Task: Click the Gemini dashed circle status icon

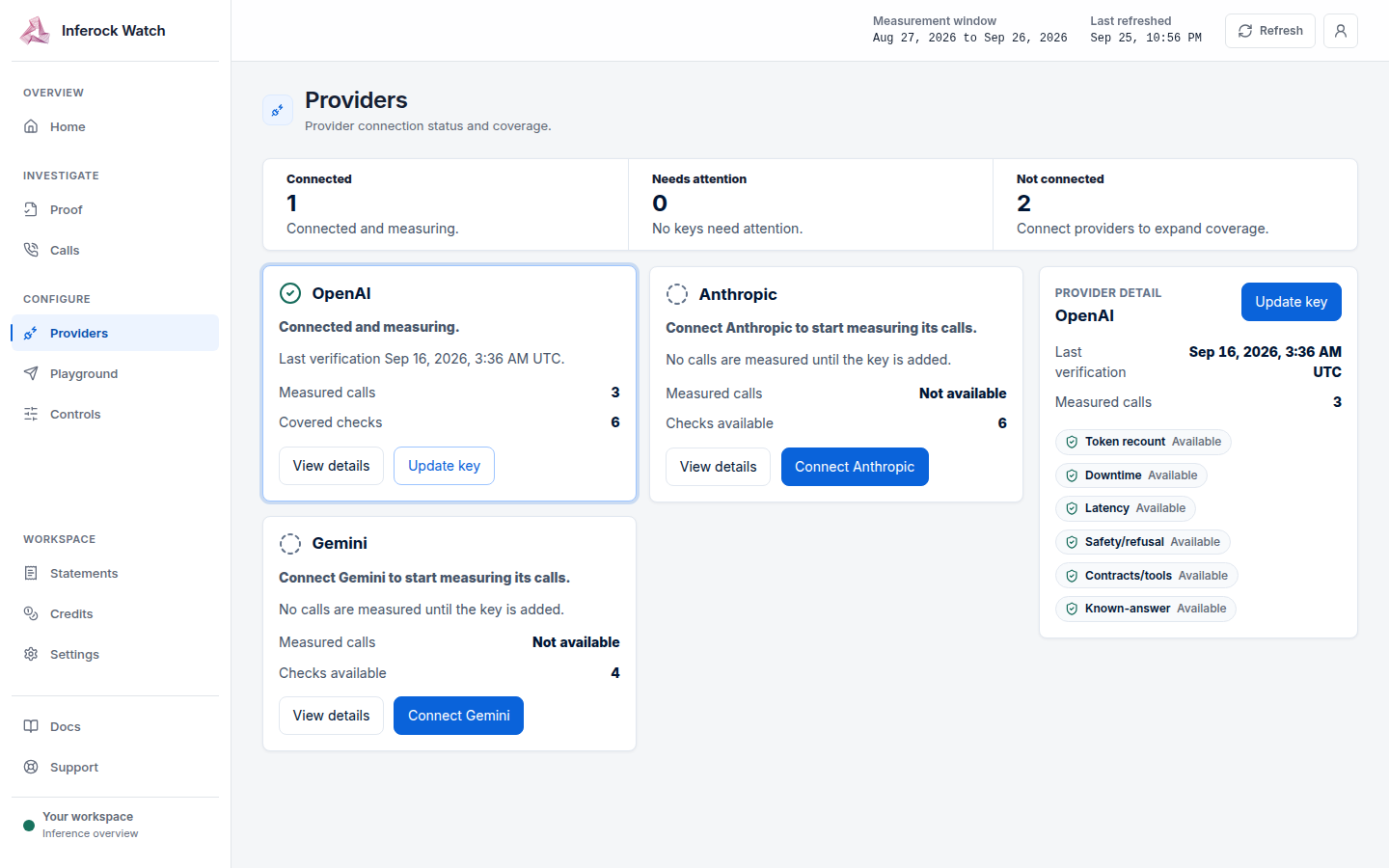Action: tap(290, 544)
